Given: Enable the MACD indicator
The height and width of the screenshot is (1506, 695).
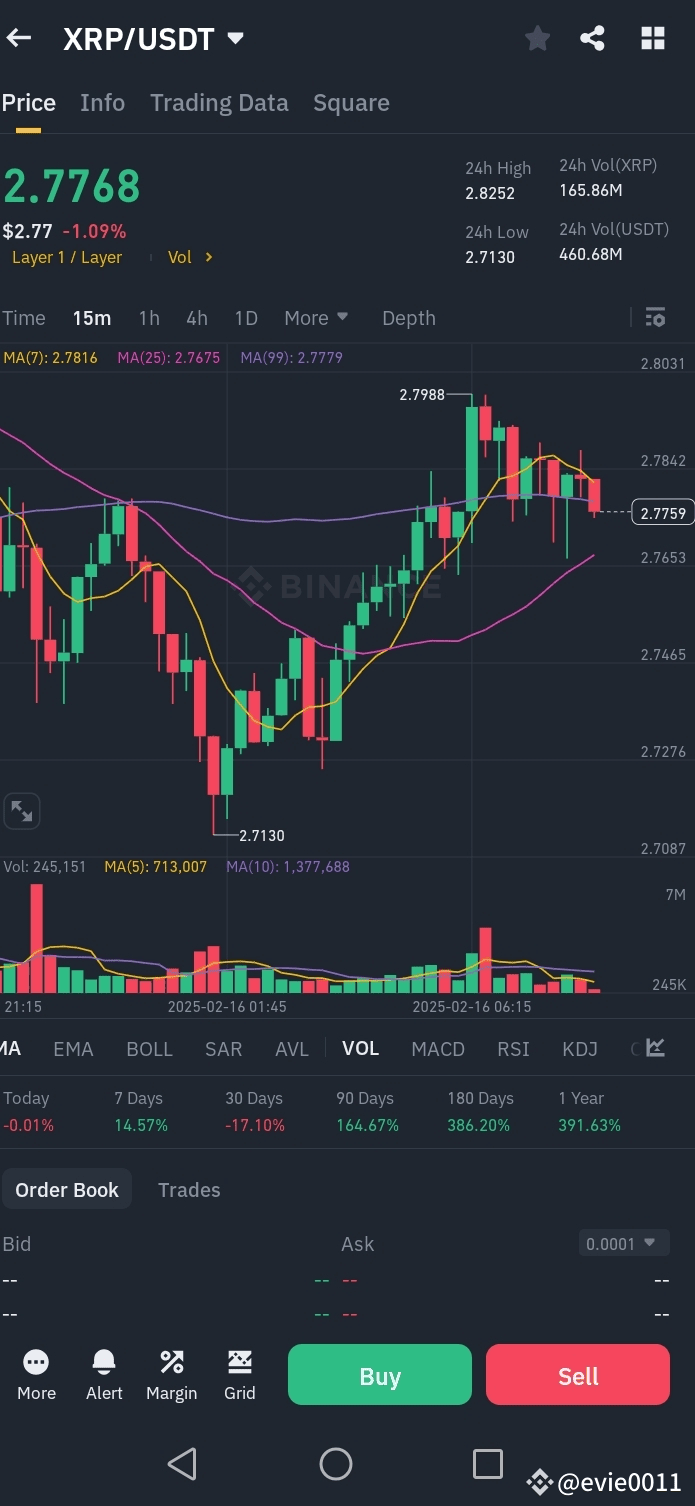Looking at the screenshot, I should click(437, 1048).
